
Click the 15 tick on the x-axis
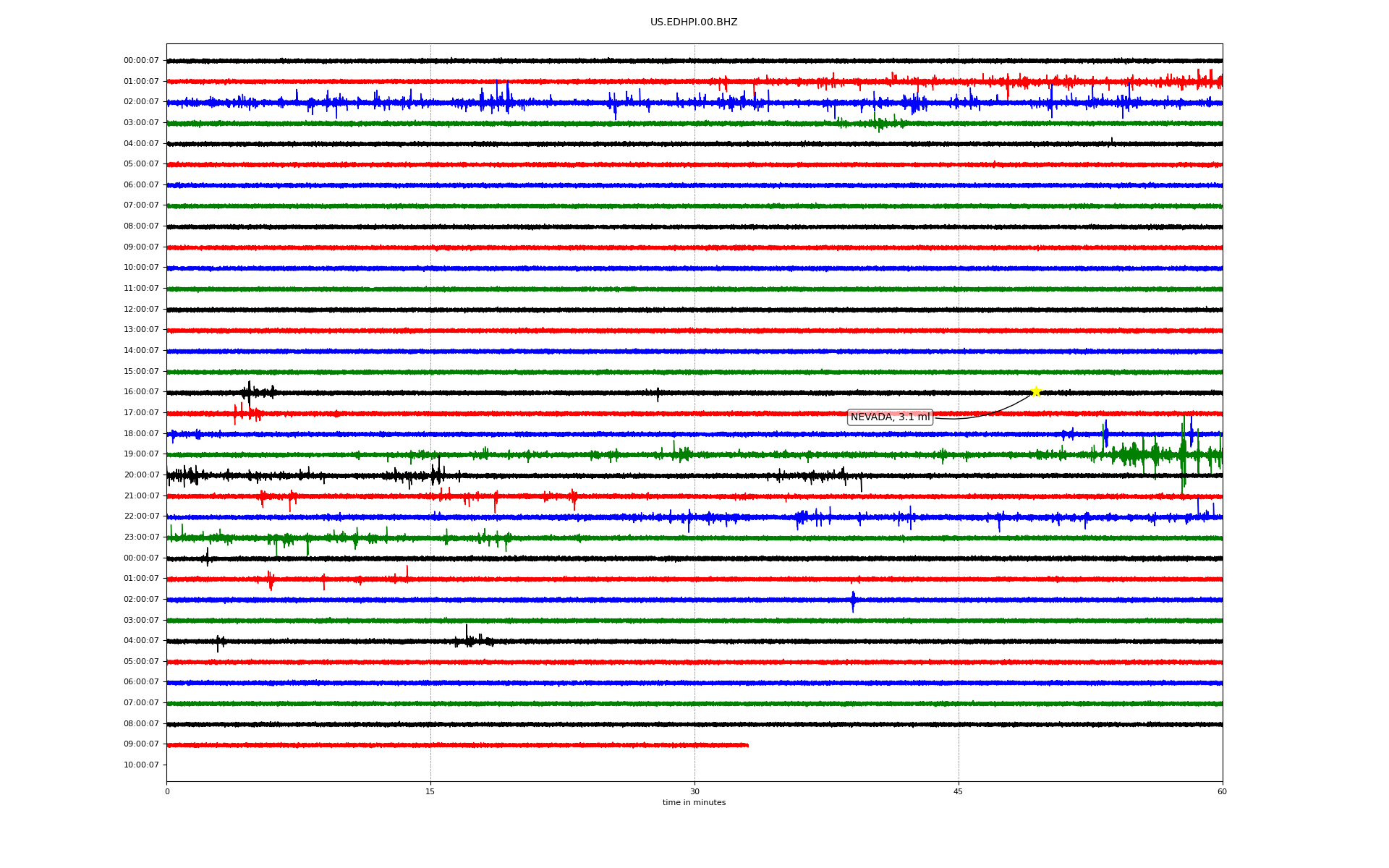pyautogui.click(x=430, y=791)
